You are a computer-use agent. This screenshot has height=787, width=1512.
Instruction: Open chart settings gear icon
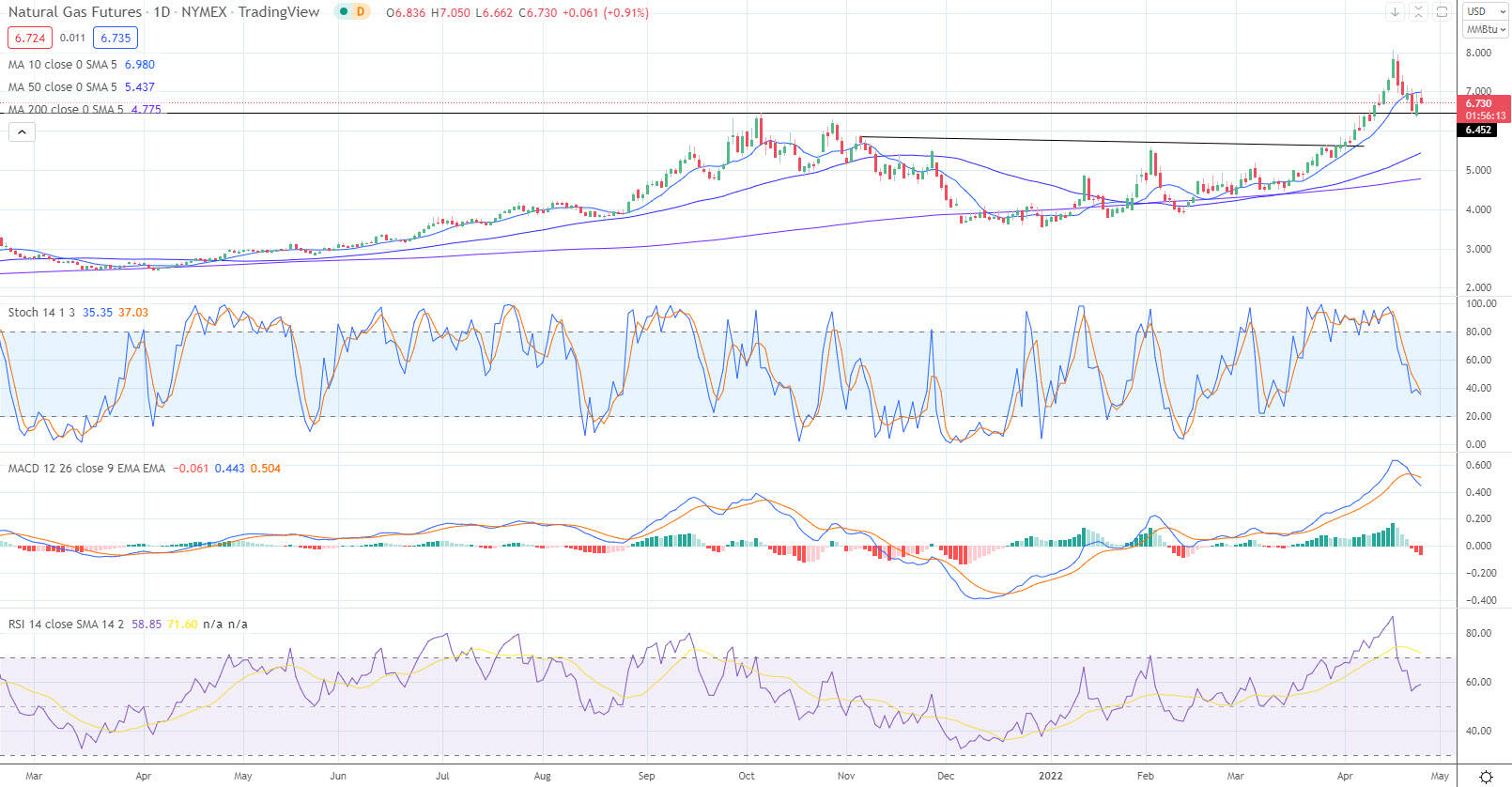[1486, 777]
